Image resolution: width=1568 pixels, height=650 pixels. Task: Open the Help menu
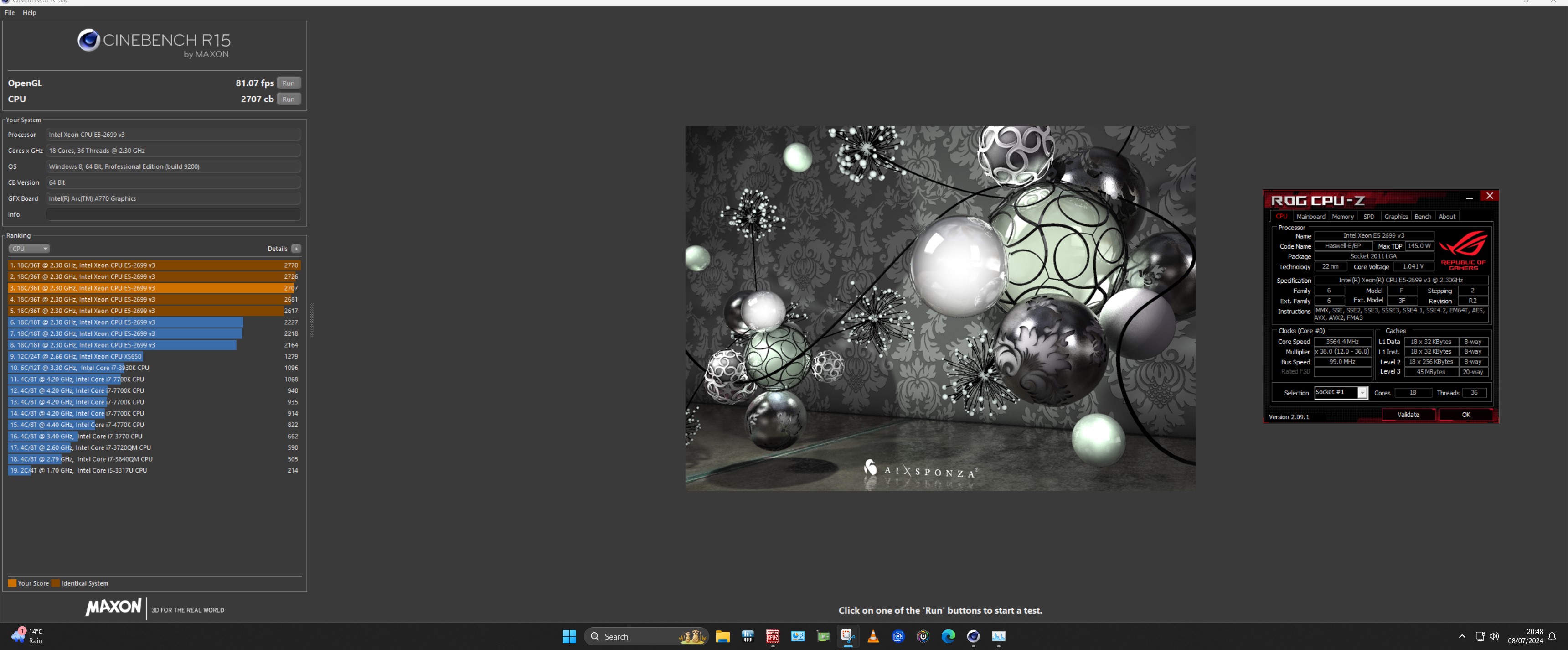pos(29,13)
